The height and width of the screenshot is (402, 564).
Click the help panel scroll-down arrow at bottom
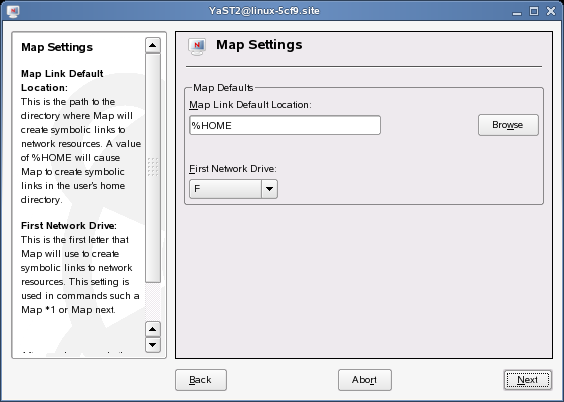pos(153,345)
